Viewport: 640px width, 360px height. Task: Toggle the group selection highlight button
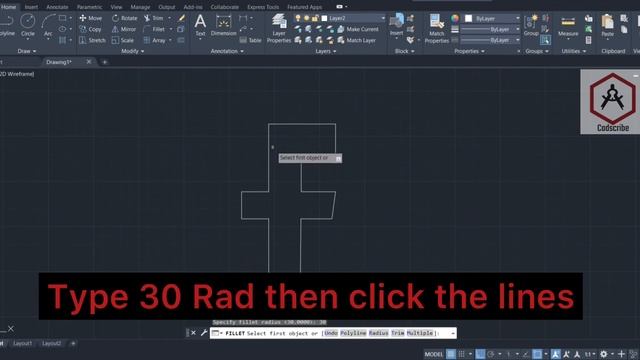545,40
